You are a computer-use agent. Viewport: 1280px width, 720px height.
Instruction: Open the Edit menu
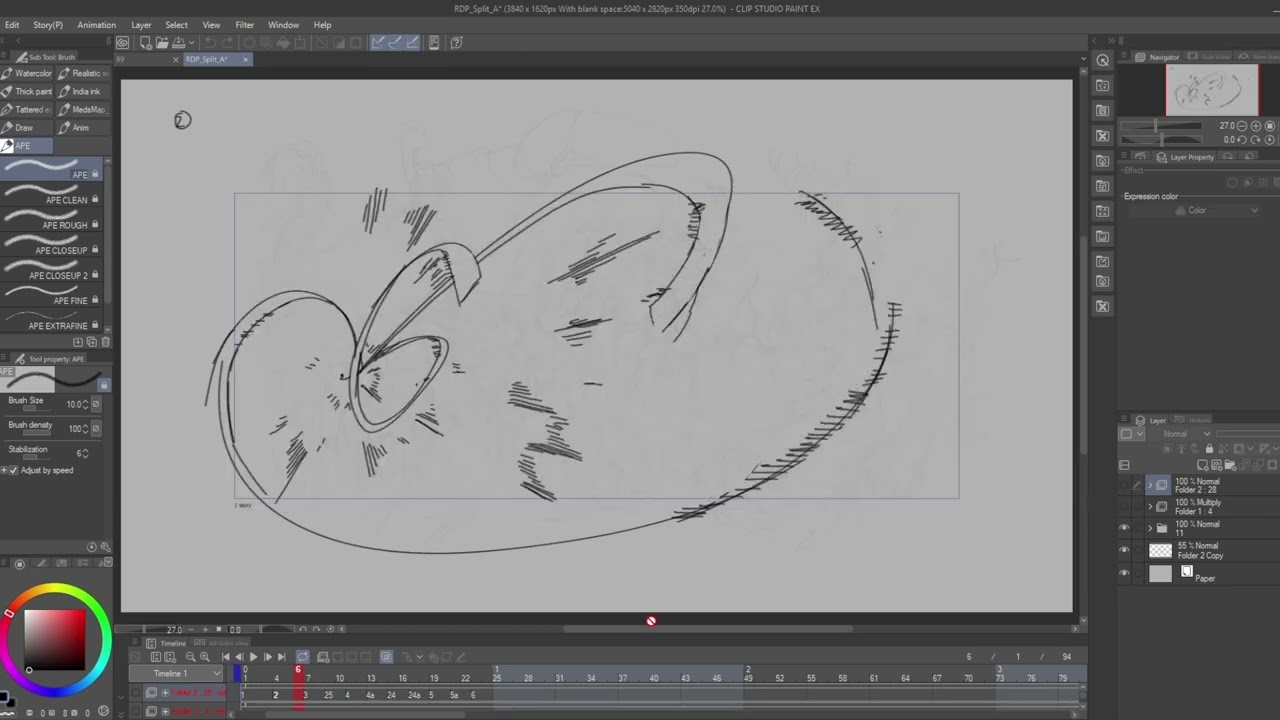coord(12,25)
